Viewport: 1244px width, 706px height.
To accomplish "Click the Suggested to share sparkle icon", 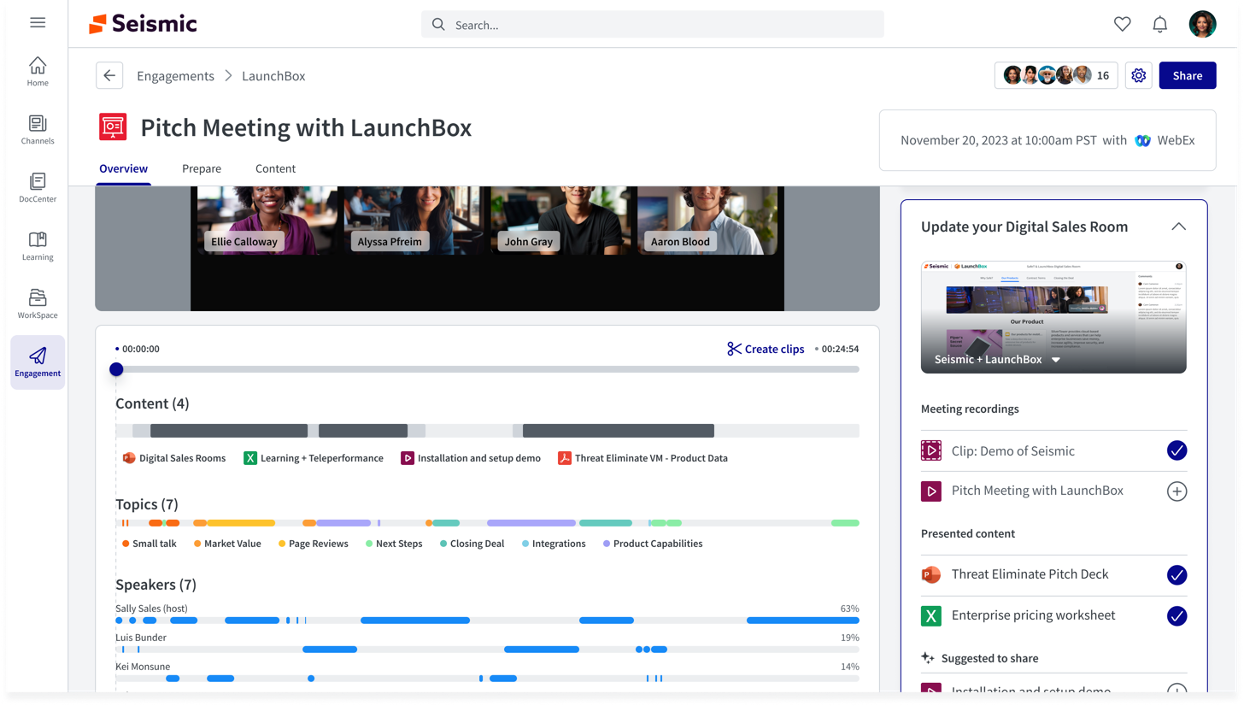I will (x=927, y=658).
